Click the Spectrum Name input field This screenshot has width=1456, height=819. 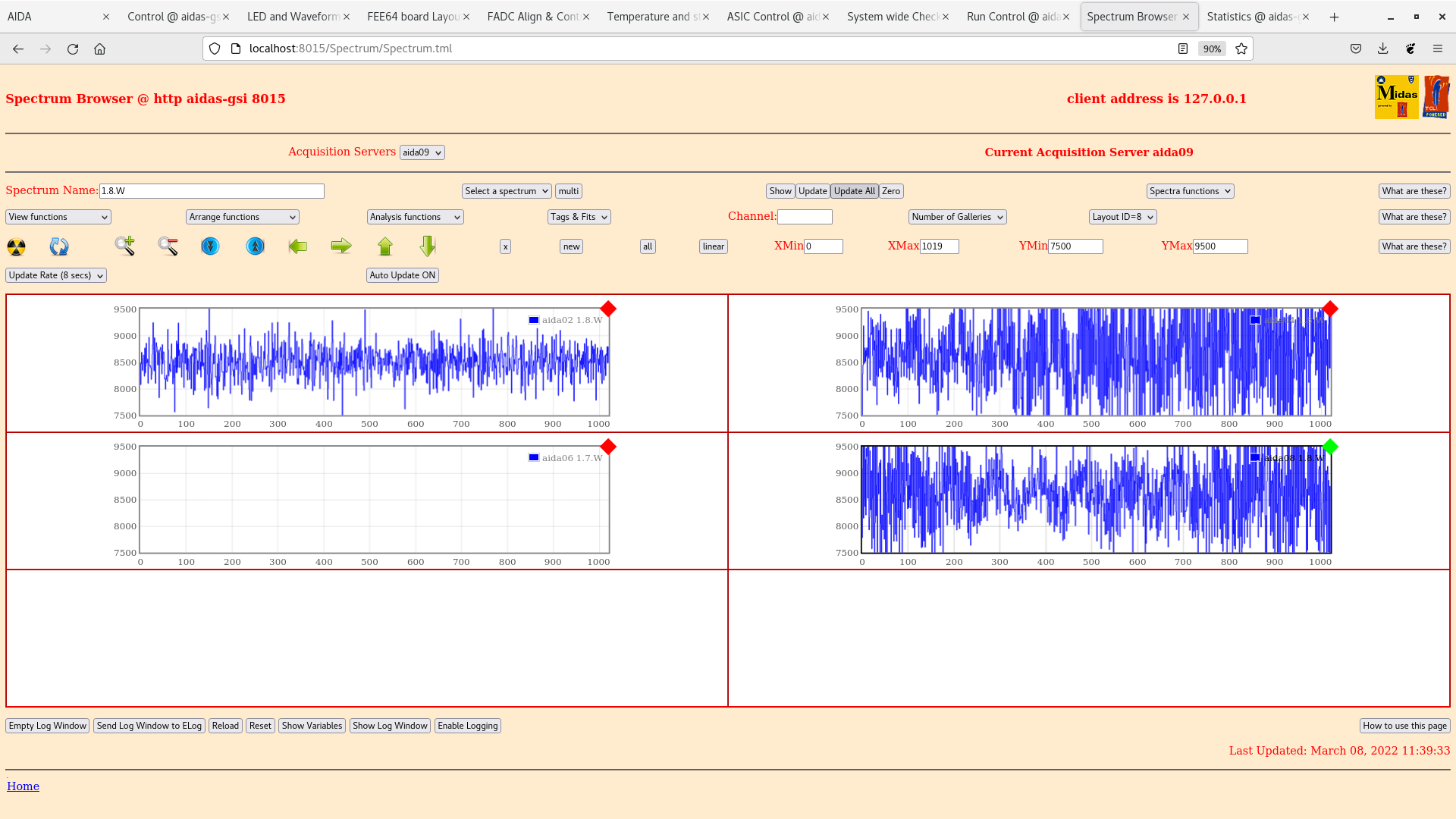click(x=212, y=191)
